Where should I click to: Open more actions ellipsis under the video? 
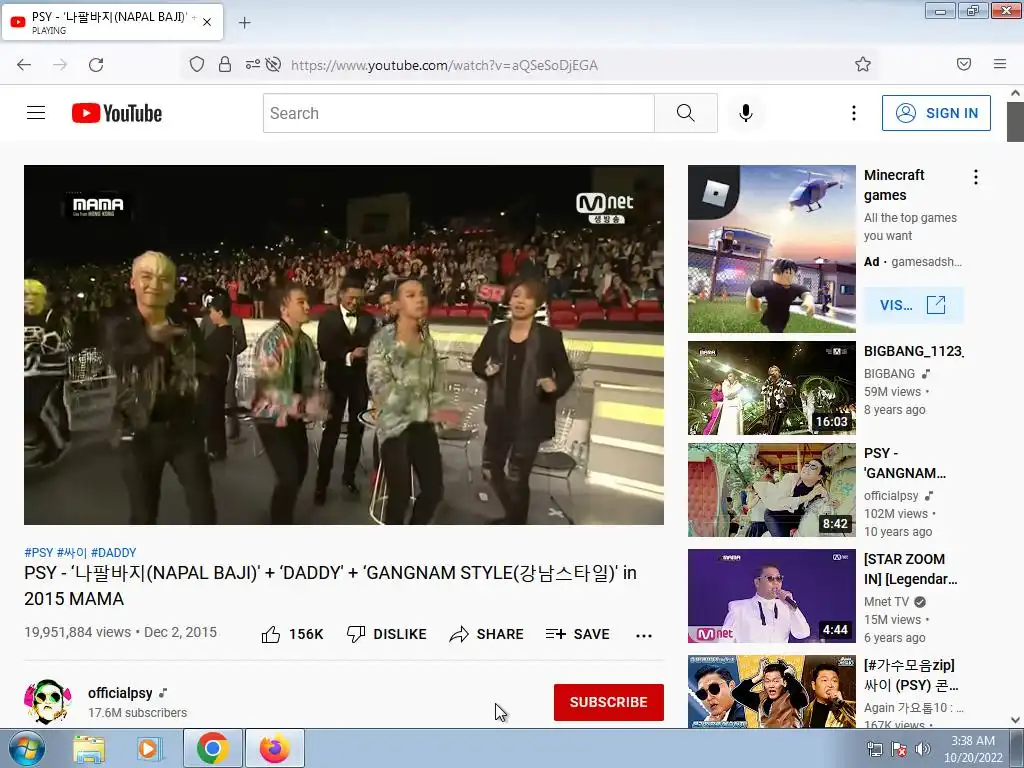click(x=644, y=635)
